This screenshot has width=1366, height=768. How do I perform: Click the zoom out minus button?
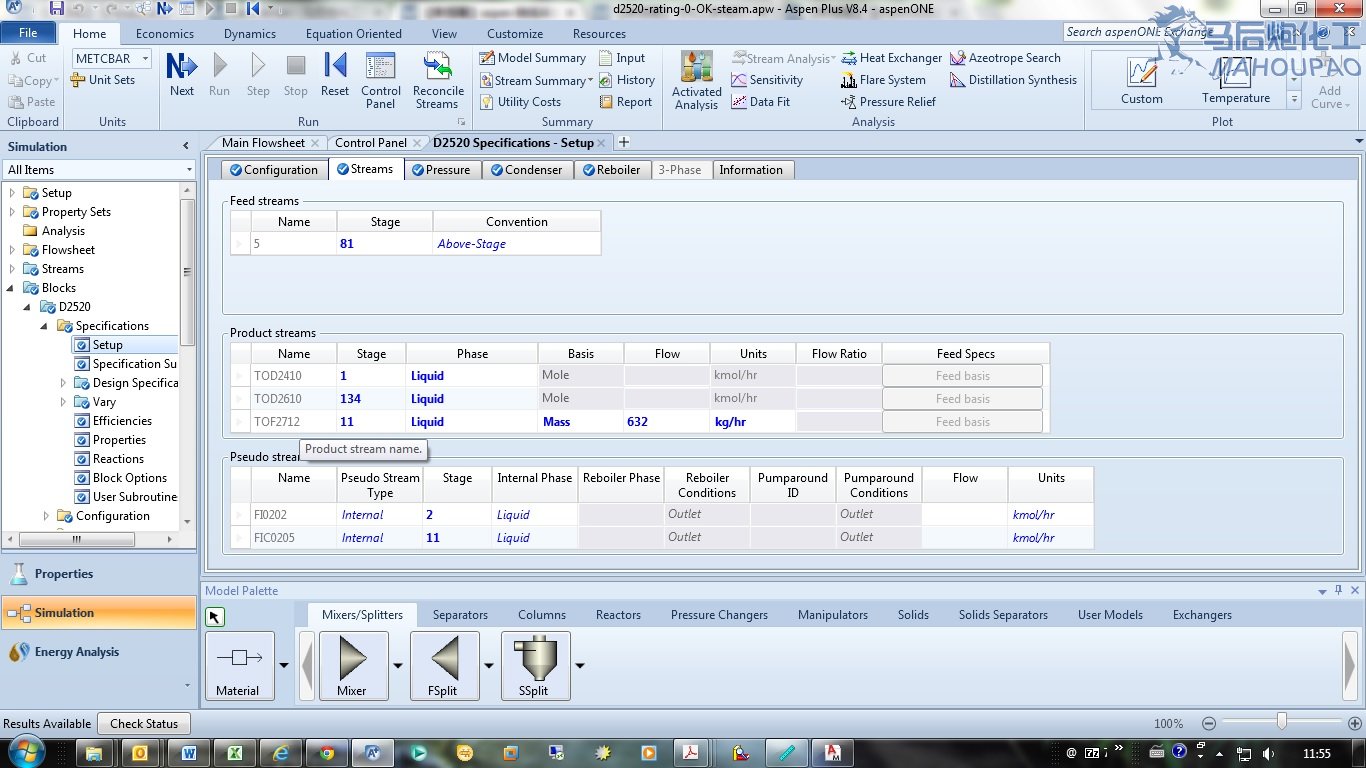(x=1209, y=723)
